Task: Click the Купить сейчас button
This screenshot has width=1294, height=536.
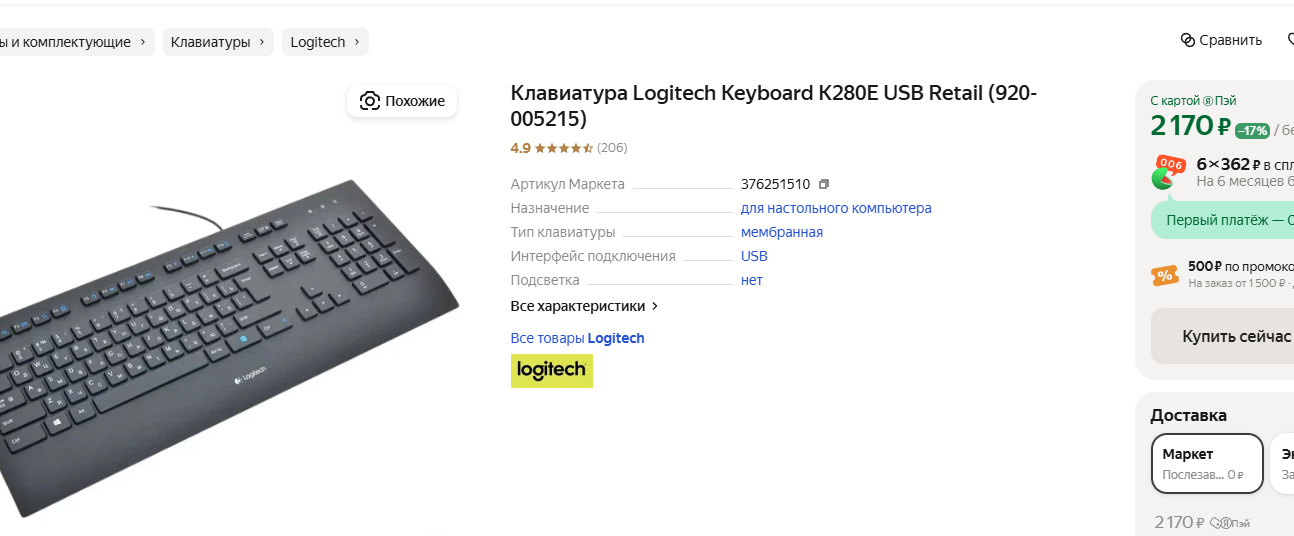Action: pos(1223,336)
